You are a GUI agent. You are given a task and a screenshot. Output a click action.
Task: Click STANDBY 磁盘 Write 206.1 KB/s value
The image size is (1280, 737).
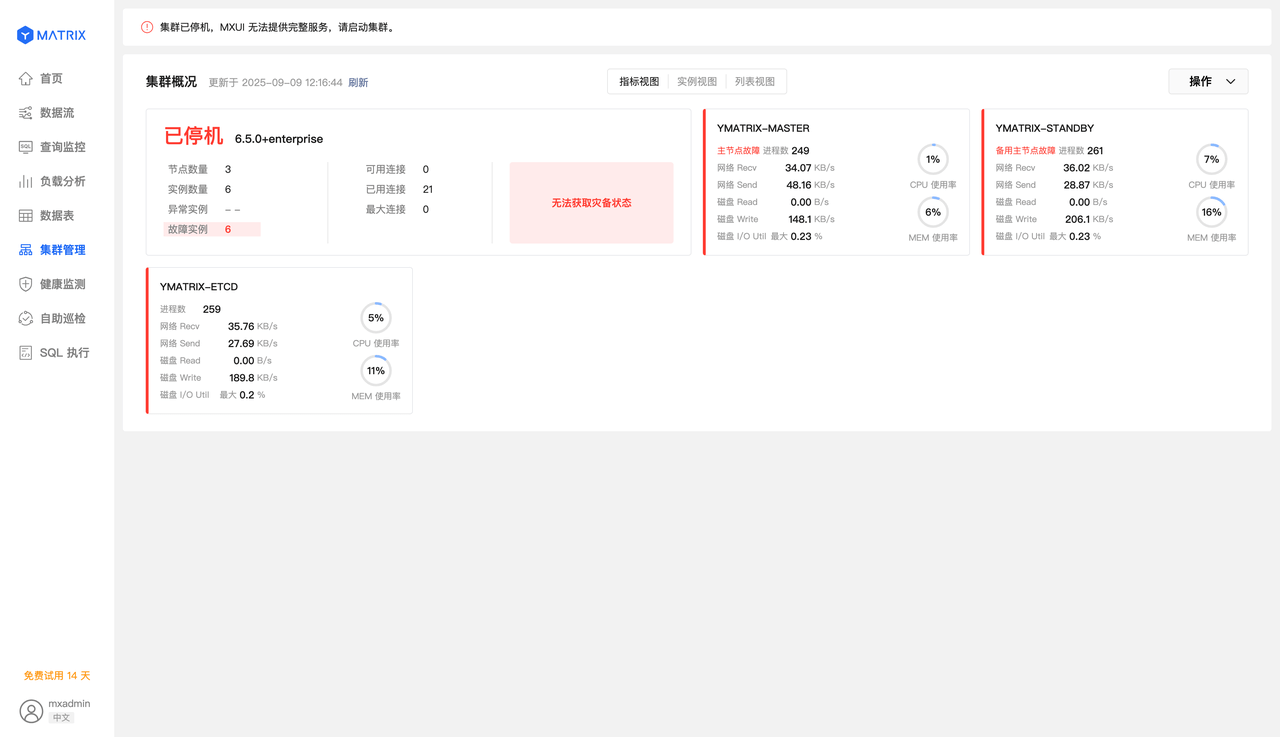click(x=1089, y=219)
